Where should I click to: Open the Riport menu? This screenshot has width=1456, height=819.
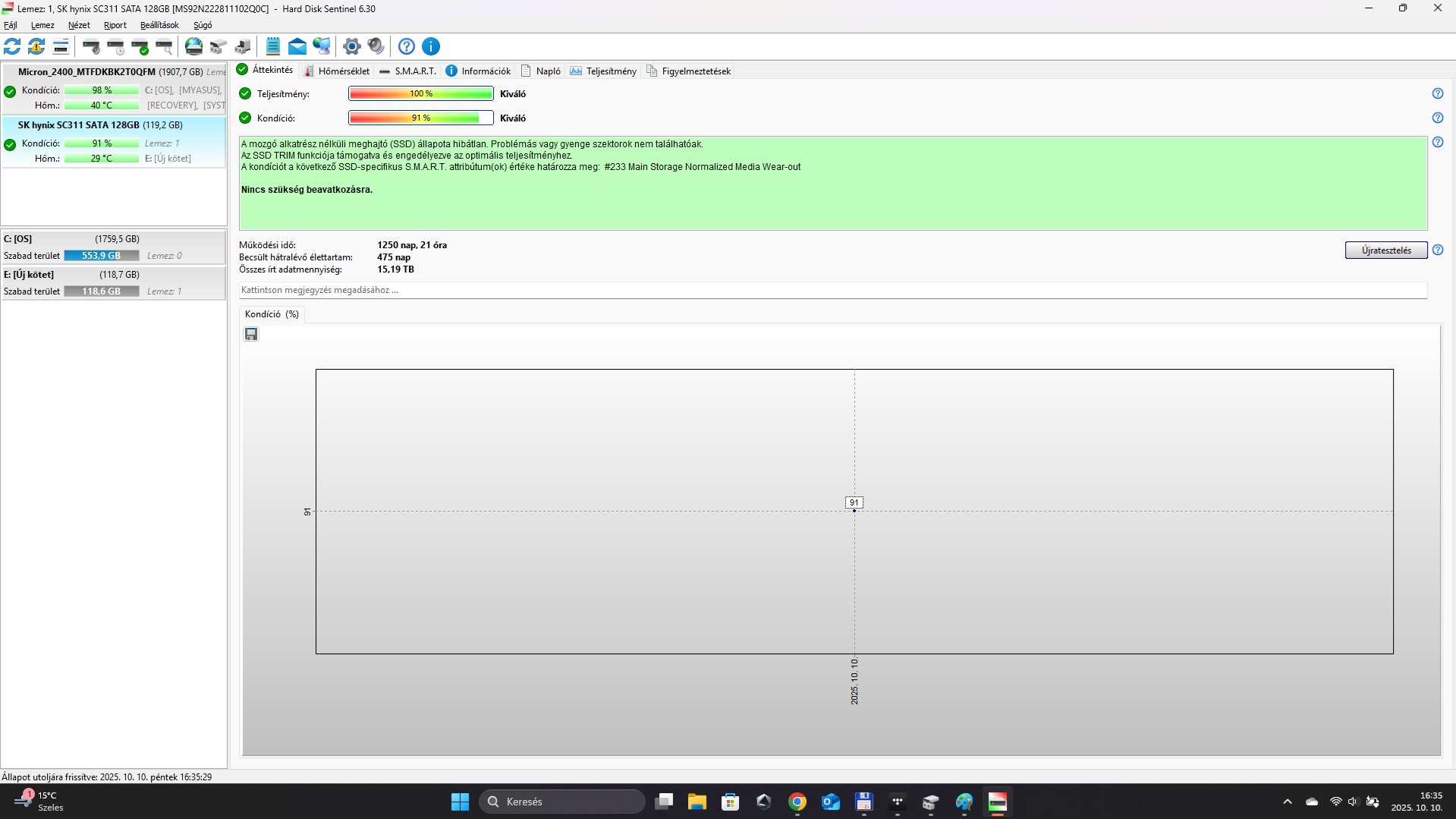click(x=115, y=25)
